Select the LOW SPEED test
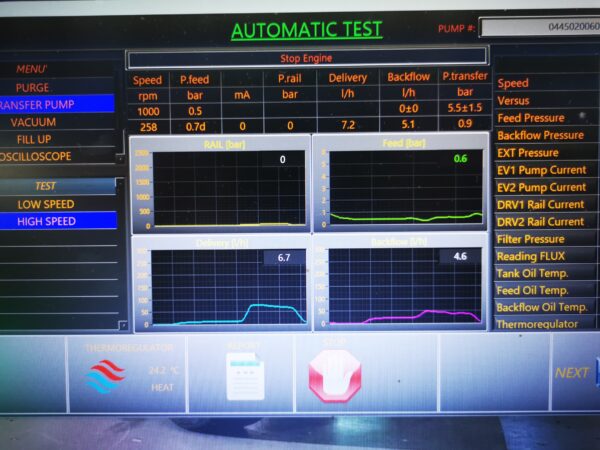 [x=45, y=204]
